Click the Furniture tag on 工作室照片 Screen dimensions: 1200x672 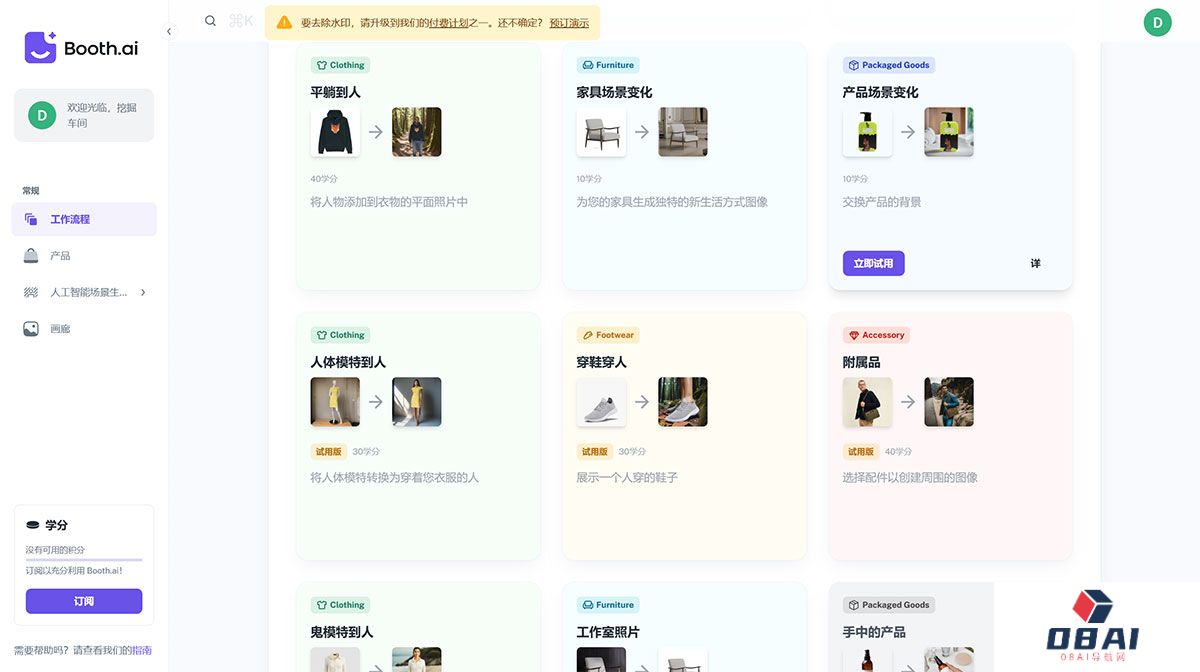coord(607,605)
